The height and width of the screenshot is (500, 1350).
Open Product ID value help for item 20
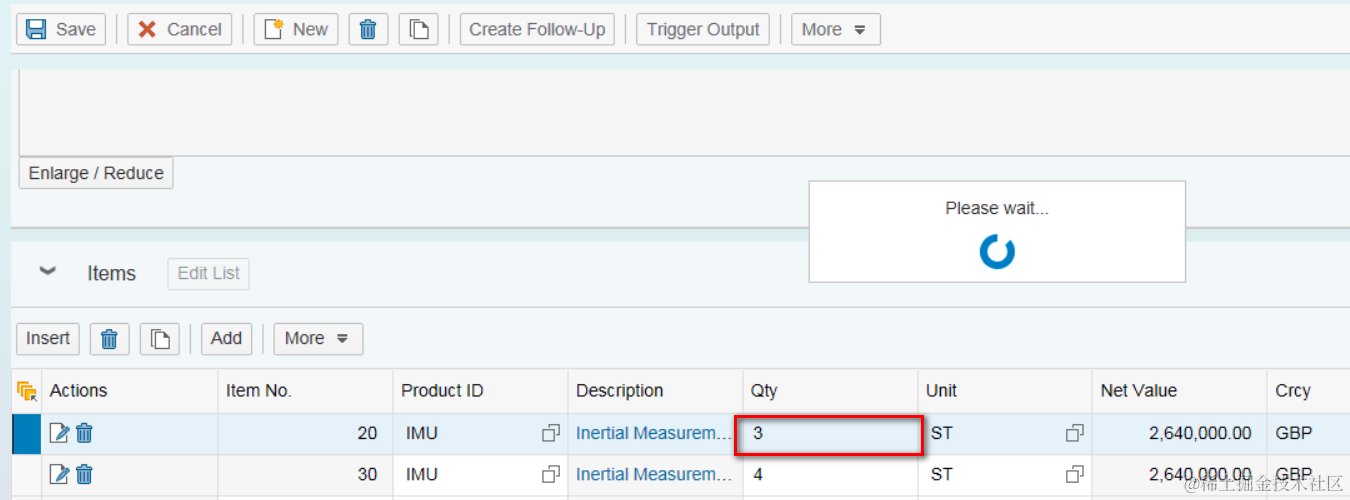pos(551,433)
